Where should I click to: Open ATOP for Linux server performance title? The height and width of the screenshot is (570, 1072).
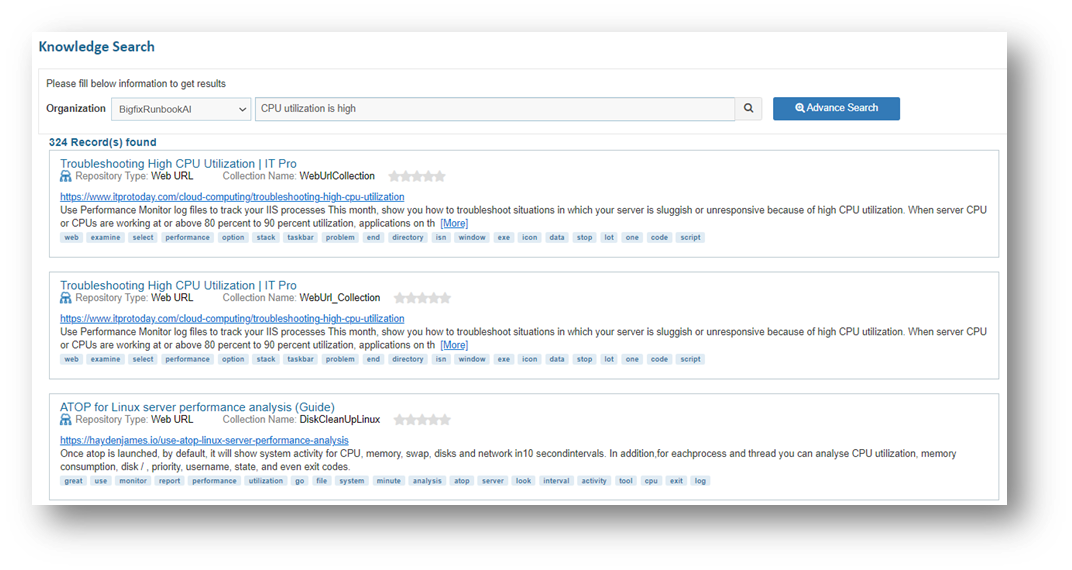[197, 407]
